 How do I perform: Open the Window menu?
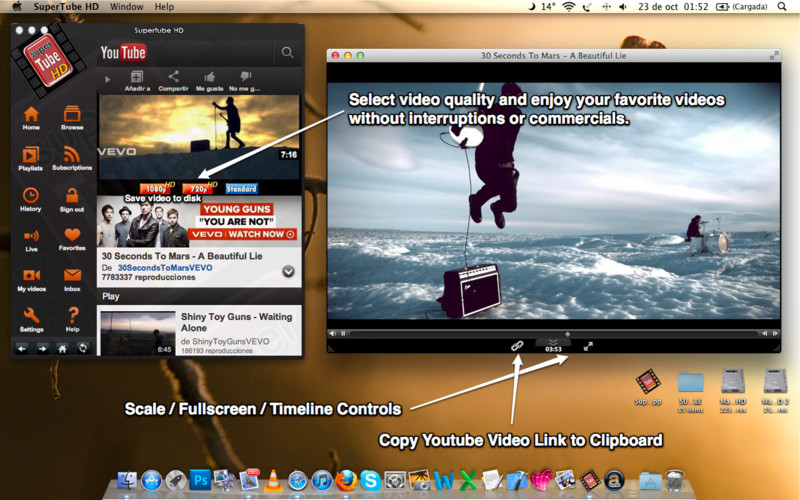point(127,7)
